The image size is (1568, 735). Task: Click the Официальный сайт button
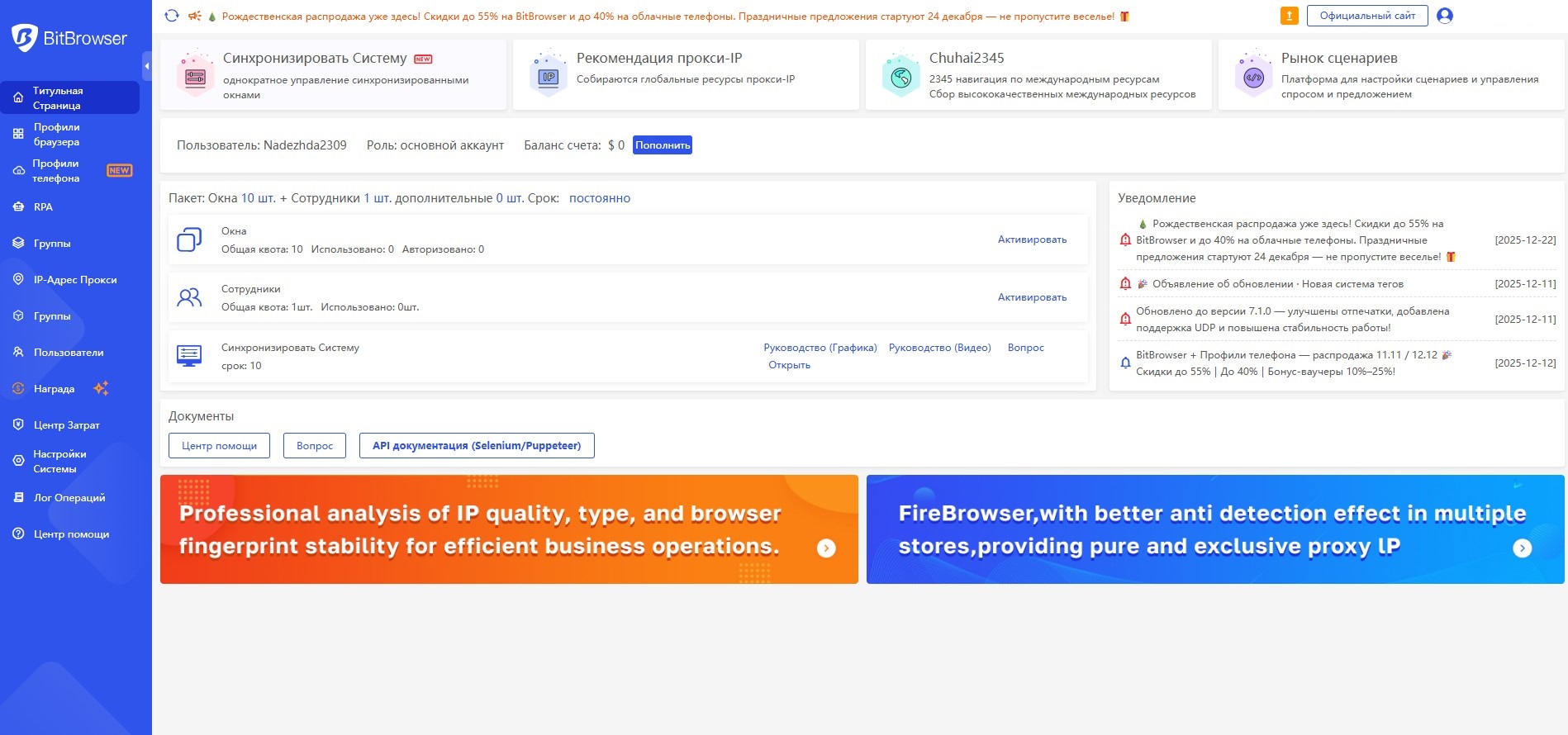pyautogui.click(x=1366, y=16)
